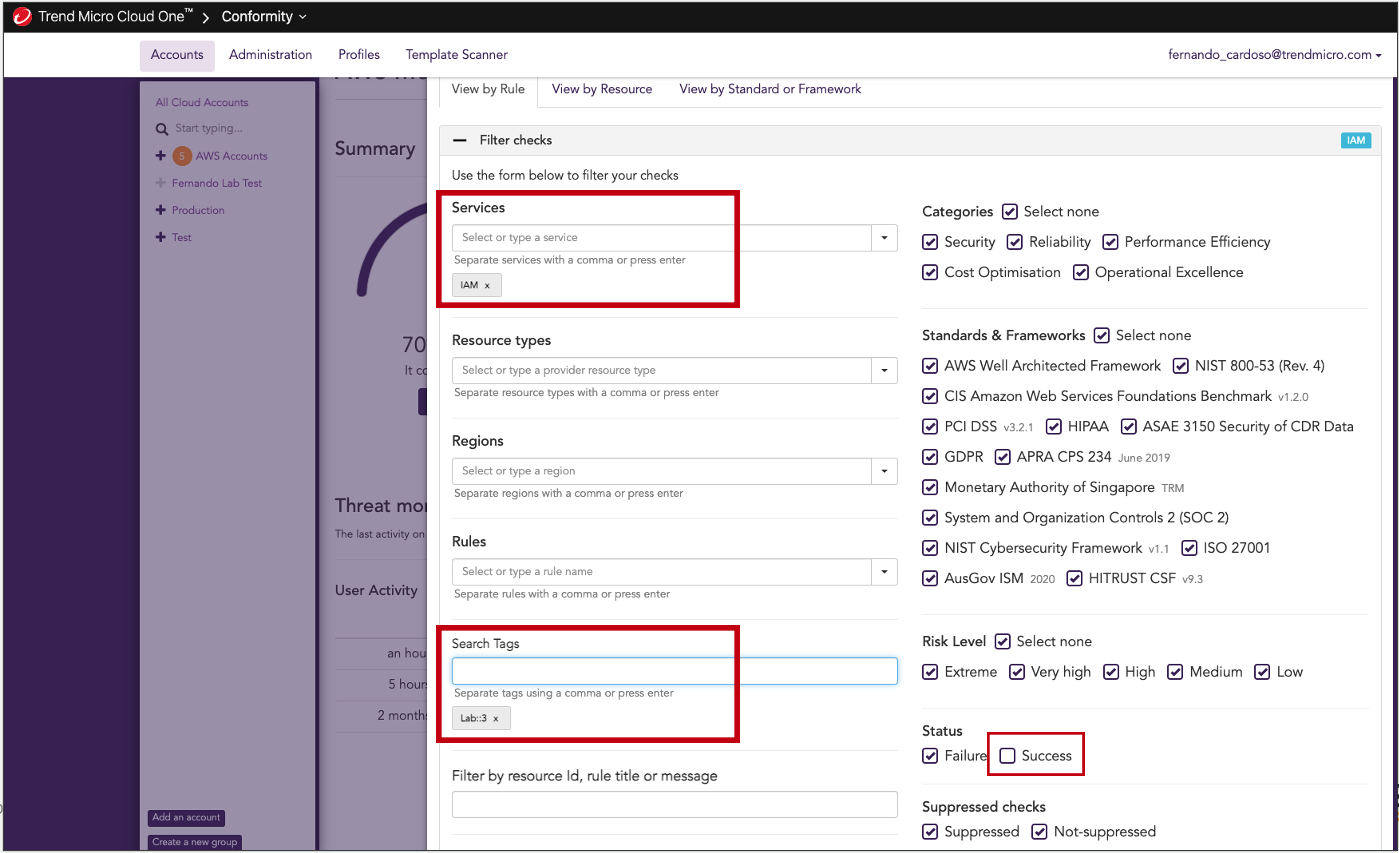Click the Trend Micro logo icon

pos(21,16)
